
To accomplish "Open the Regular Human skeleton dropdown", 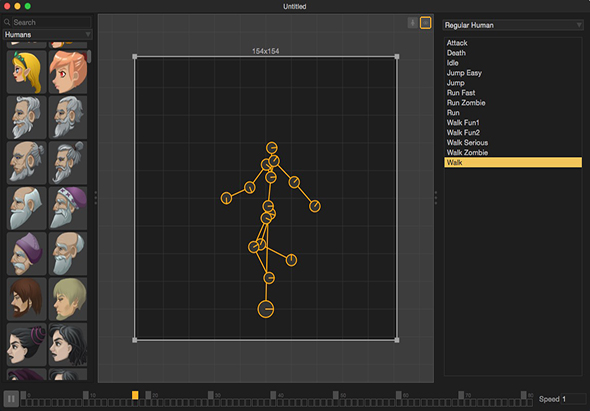I will [513, 25].
